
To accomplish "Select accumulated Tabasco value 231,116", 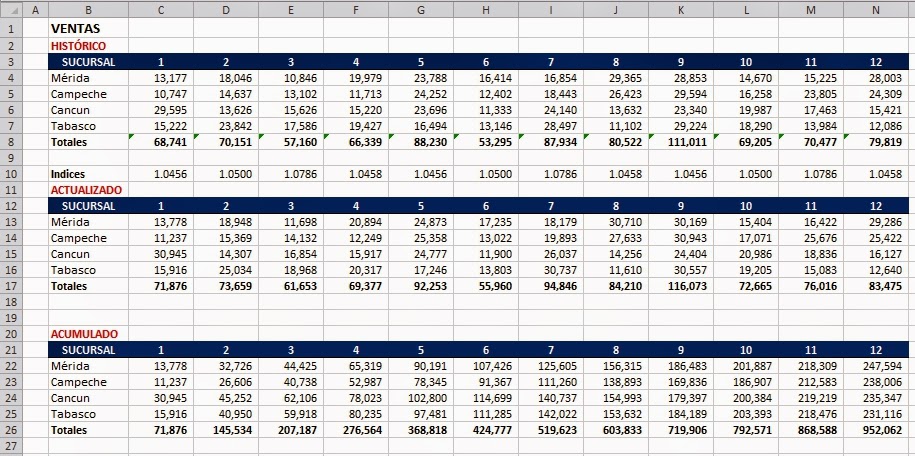I will tap(876, 414).
